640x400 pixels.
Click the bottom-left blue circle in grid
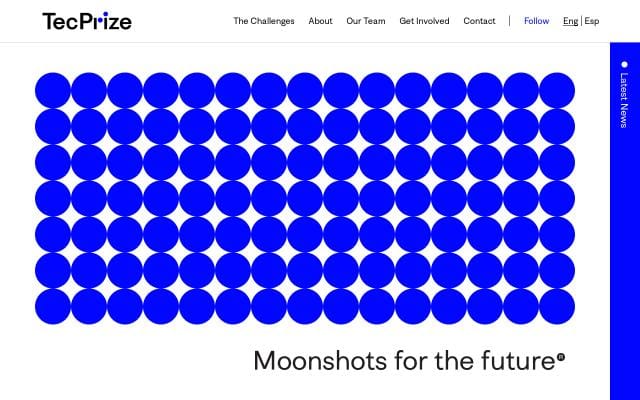pos(53,306)
